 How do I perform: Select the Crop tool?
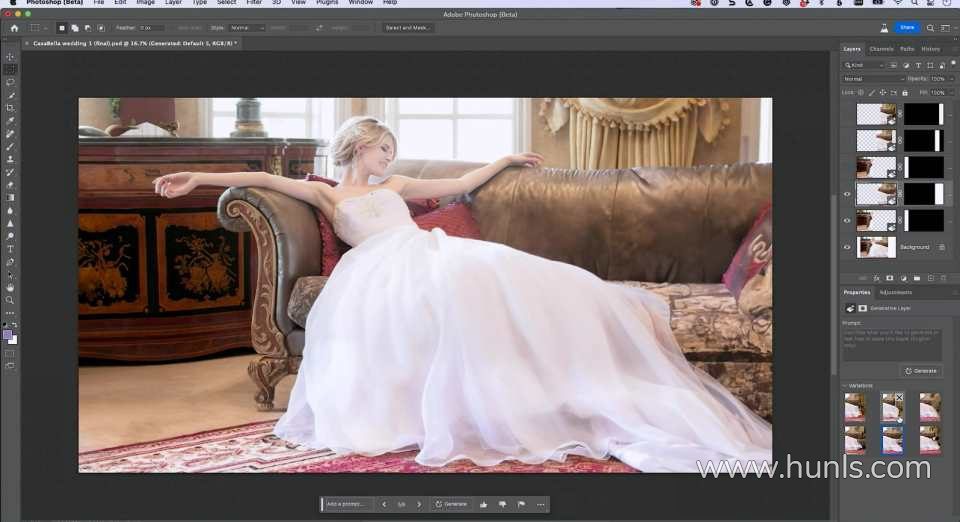[x=10, y=108]
